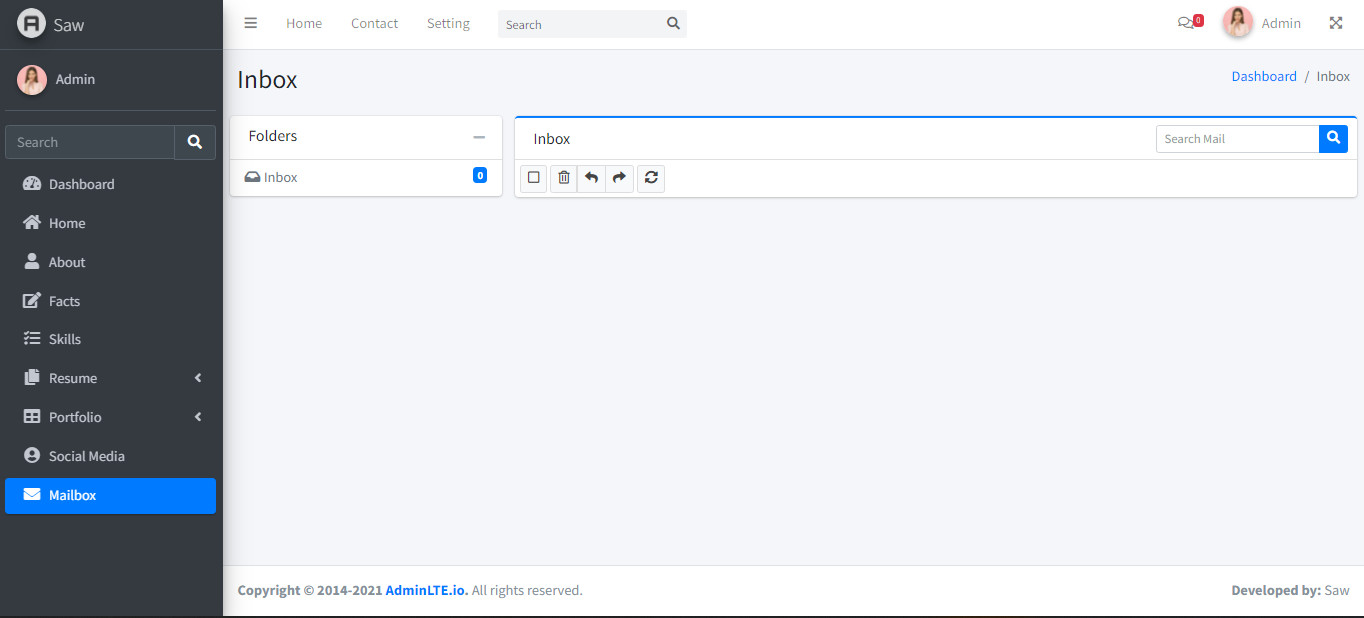The image size is (1364, 618).
Task: Toggle the select-all messages checkbox
Action: (534, 178)
